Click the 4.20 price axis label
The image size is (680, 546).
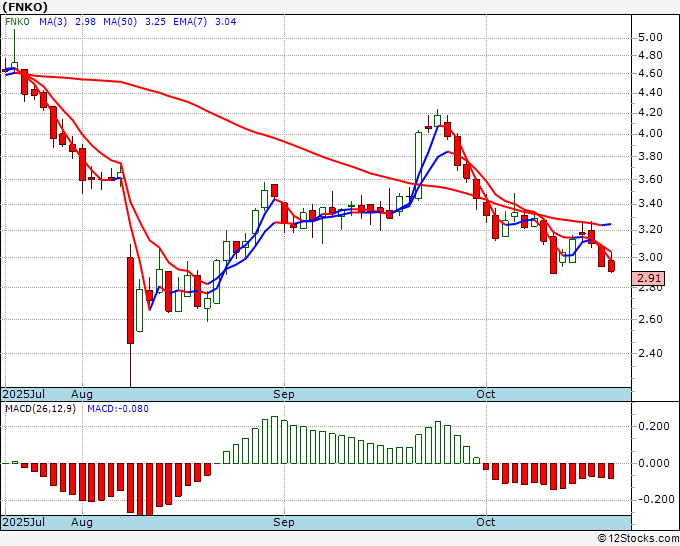tap(650, 113)
